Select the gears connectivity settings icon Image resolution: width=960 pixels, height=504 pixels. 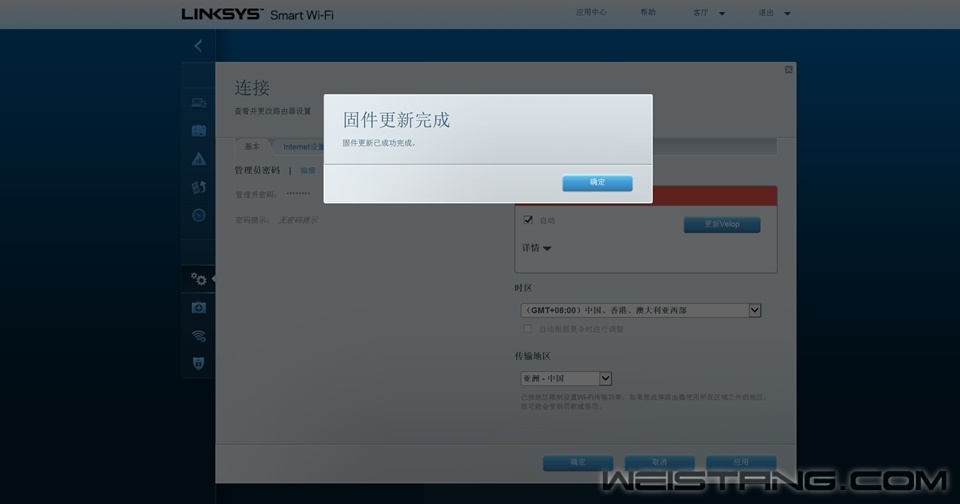198,279
